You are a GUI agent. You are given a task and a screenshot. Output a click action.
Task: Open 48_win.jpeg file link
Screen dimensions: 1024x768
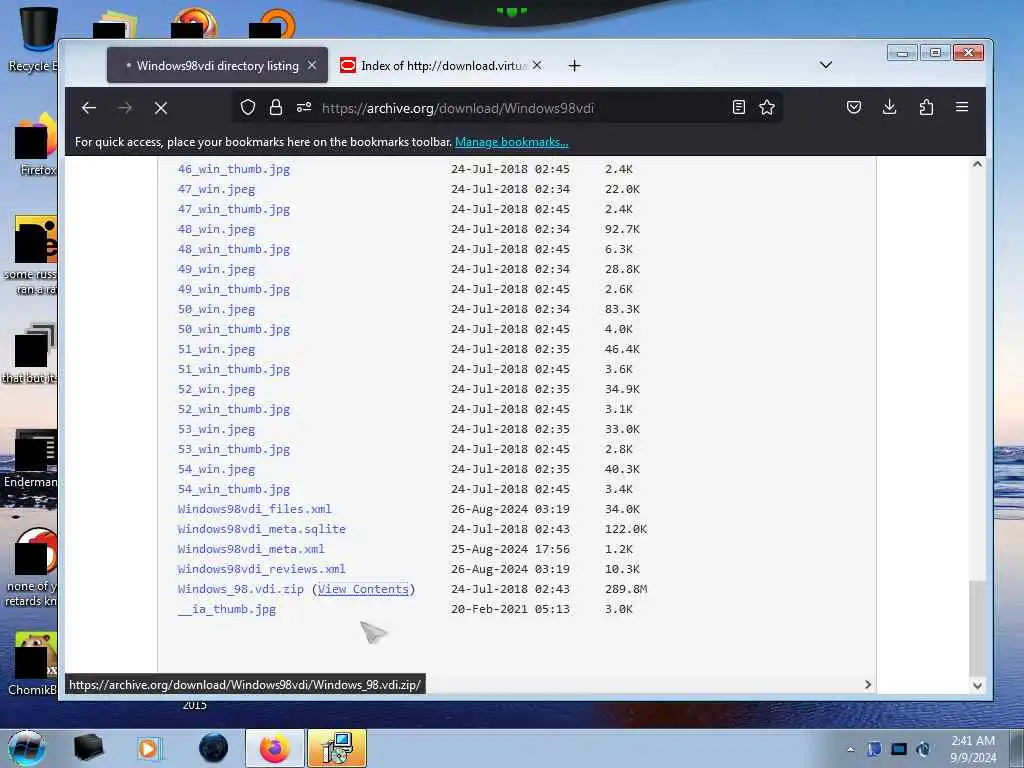(216, 229)
